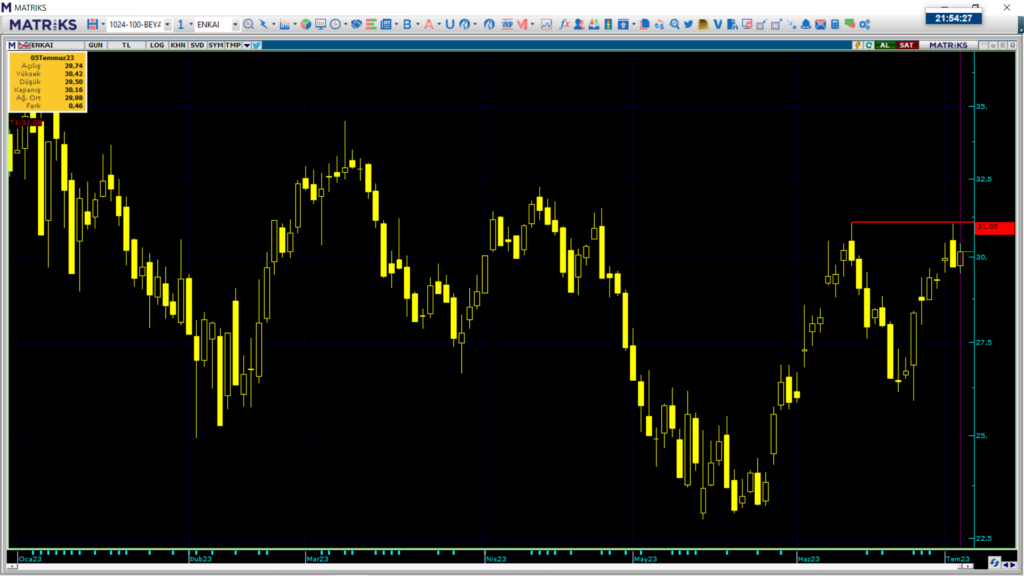Click the bold B toolbar icon
The width and height of the screenshot is (1024, 576).
tap(407, 24)
